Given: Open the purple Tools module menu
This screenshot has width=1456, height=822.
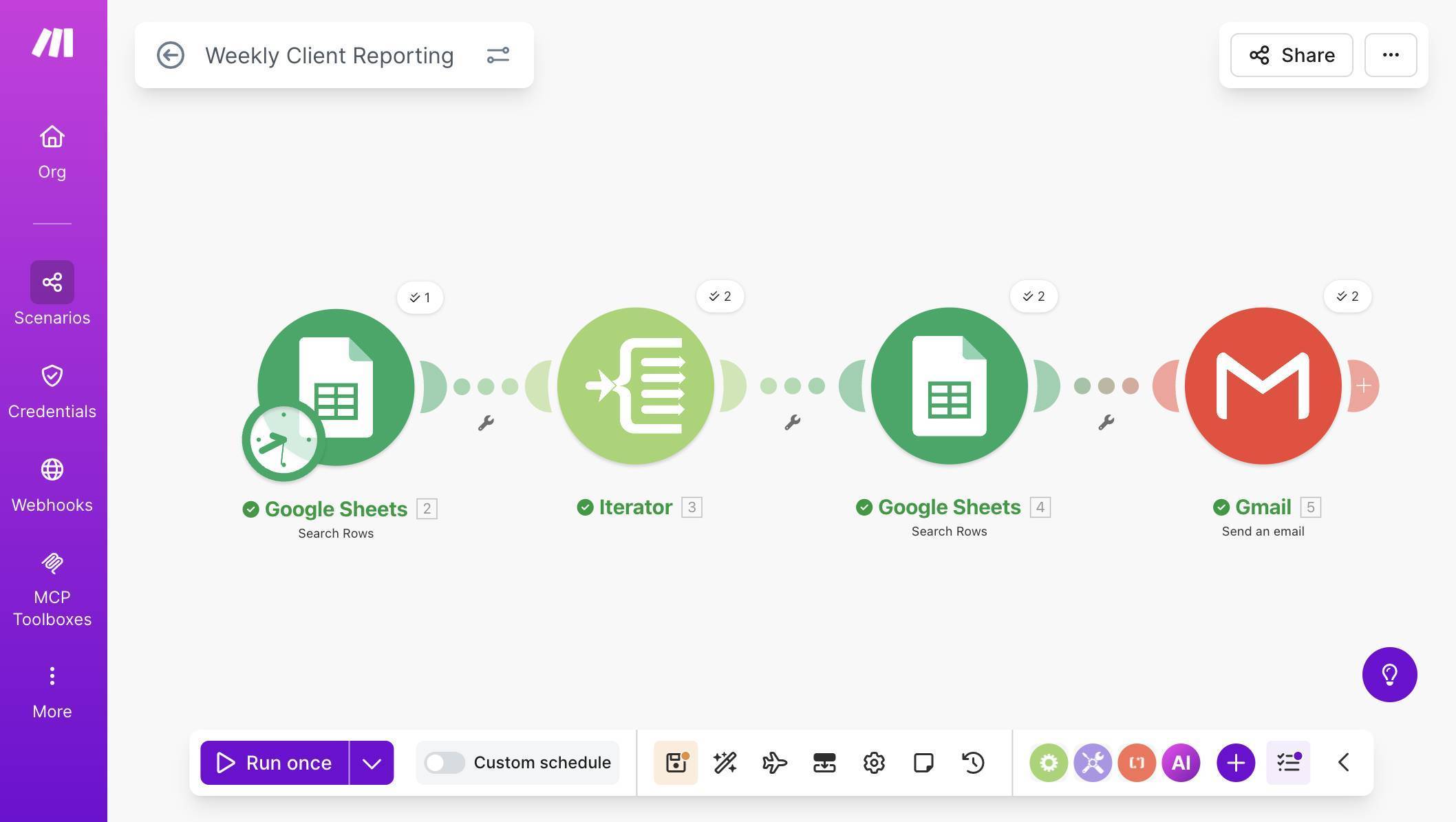Looking at the screenshot, I should 1092,762.
